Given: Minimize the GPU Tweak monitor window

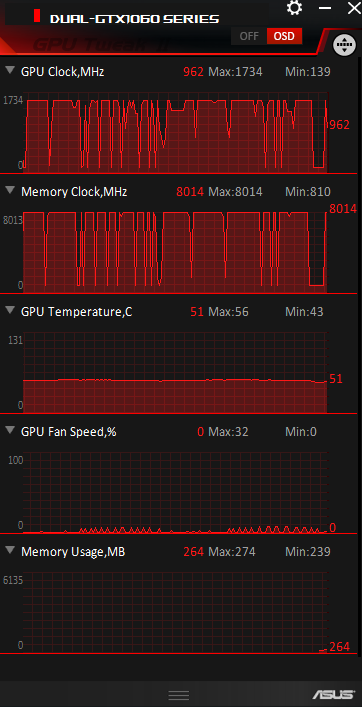Looking at the screenshot, I should tap(325, 8).
